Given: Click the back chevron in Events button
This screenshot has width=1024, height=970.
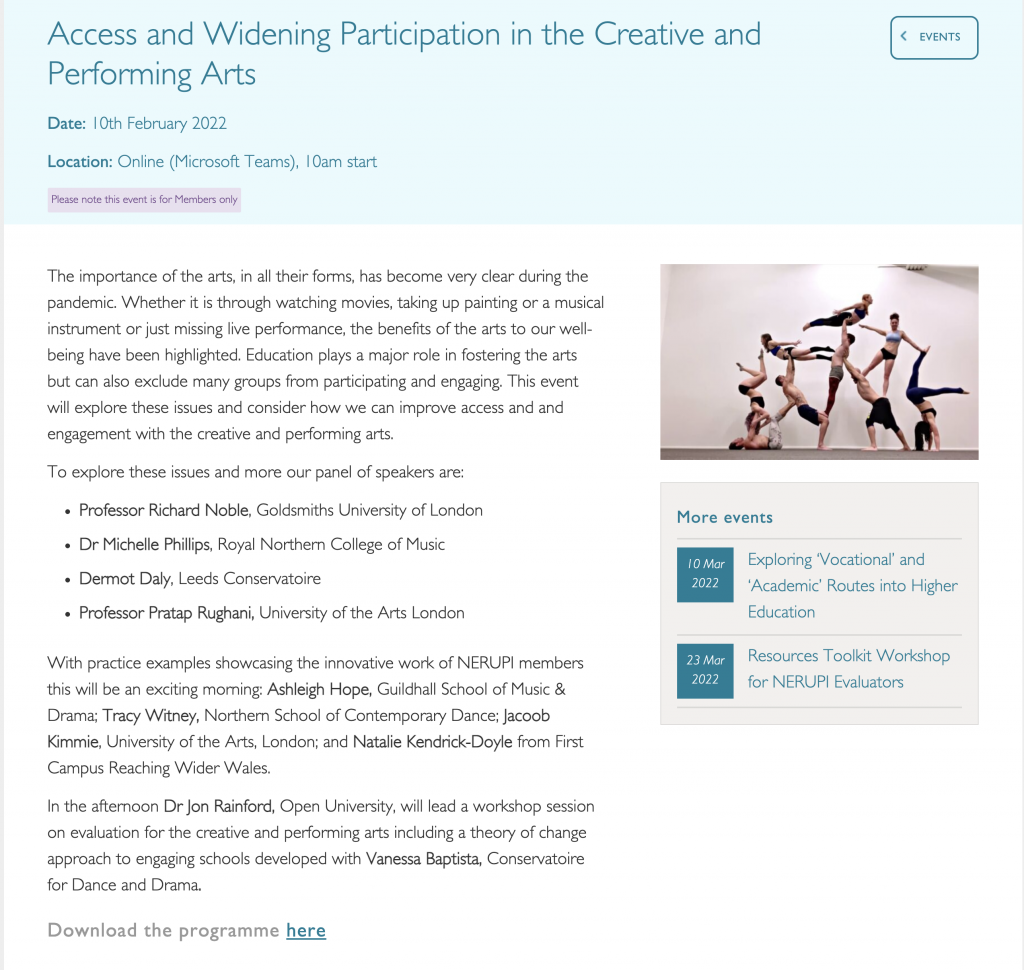Looking at the screenshot, I should (904, 37).
